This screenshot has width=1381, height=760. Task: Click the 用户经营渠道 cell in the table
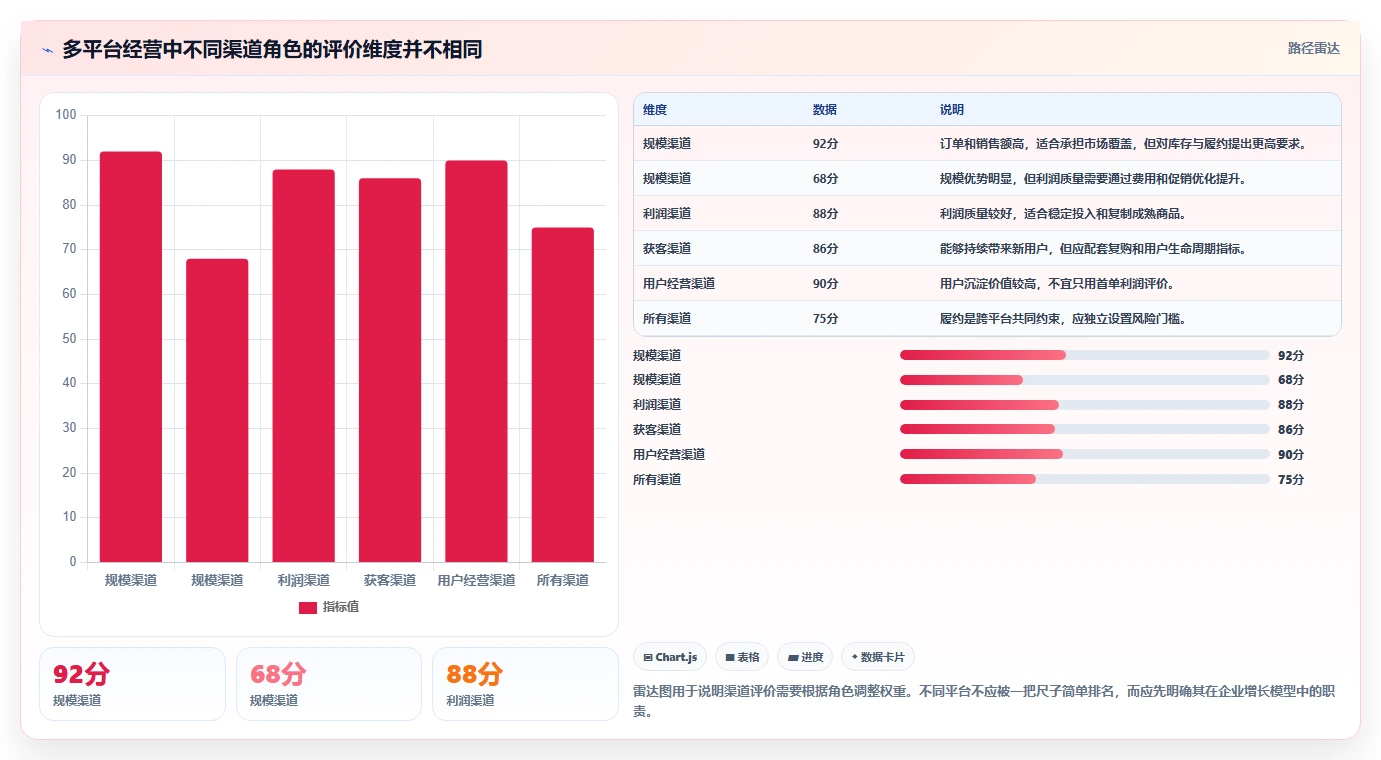[x=679, y=284]
